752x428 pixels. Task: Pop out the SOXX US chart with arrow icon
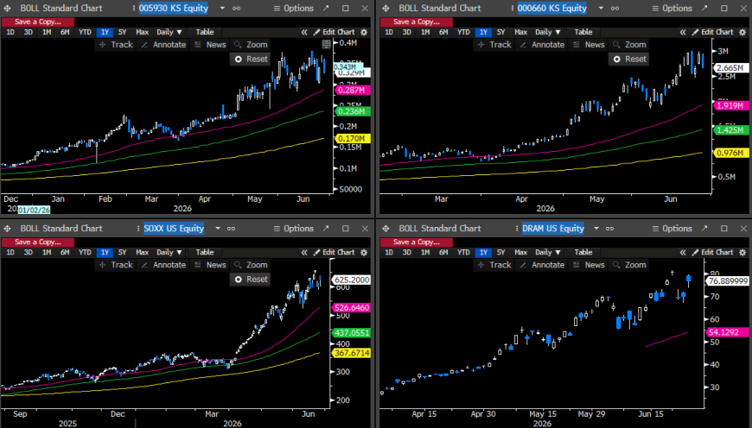[x=326, y=228]
